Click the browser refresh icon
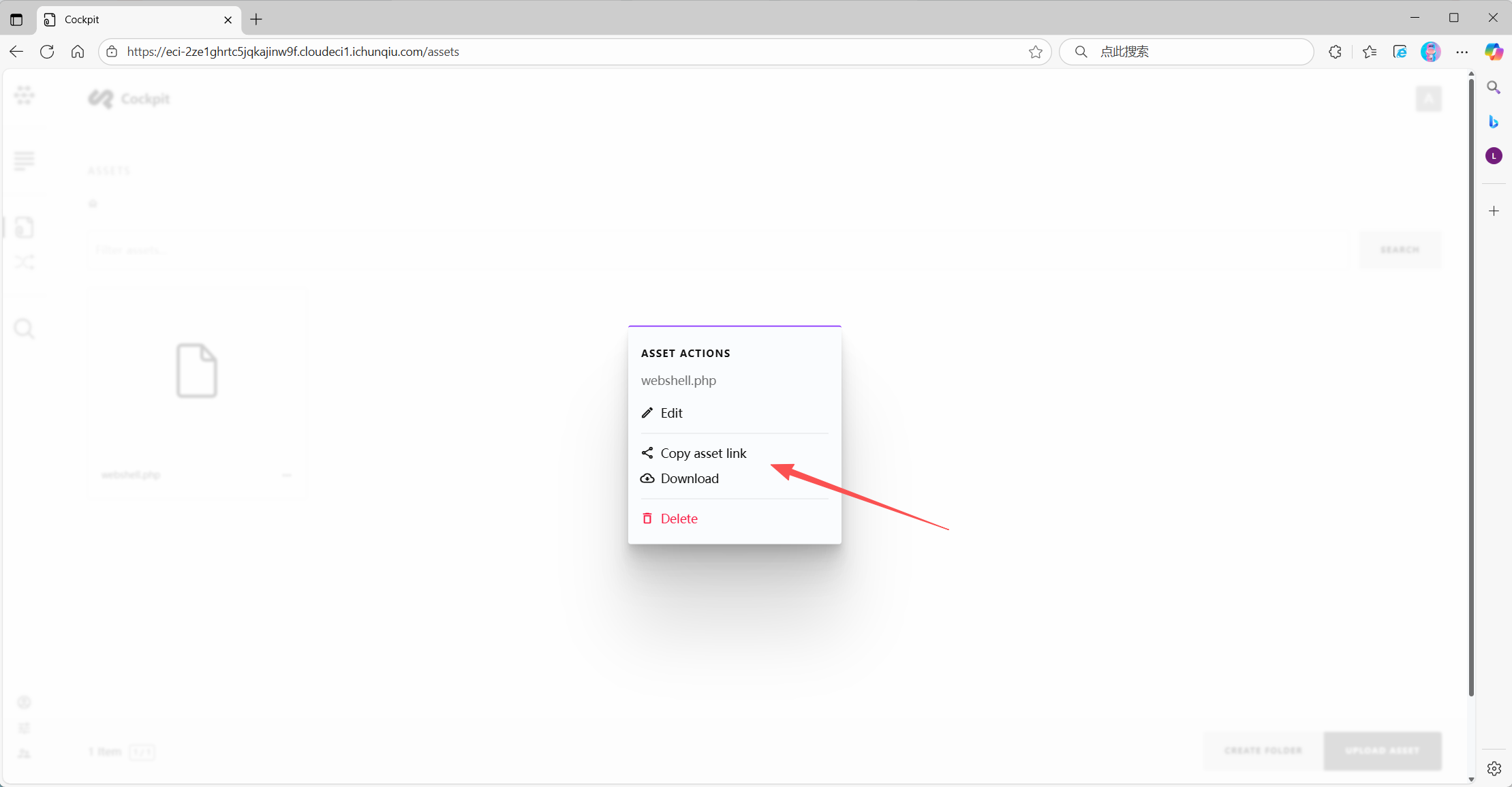1512x787 pixels. pos(47,52)
